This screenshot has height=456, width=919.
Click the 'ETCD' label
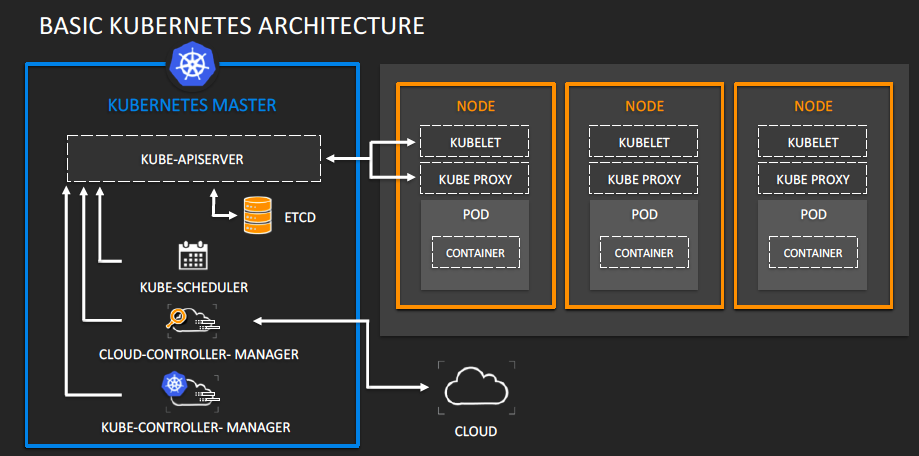301,218
